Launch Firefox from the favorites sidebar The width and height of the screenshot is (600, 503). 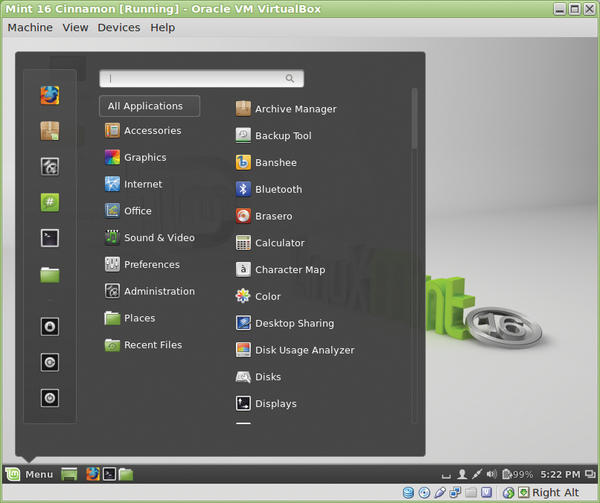coord(50,95)
